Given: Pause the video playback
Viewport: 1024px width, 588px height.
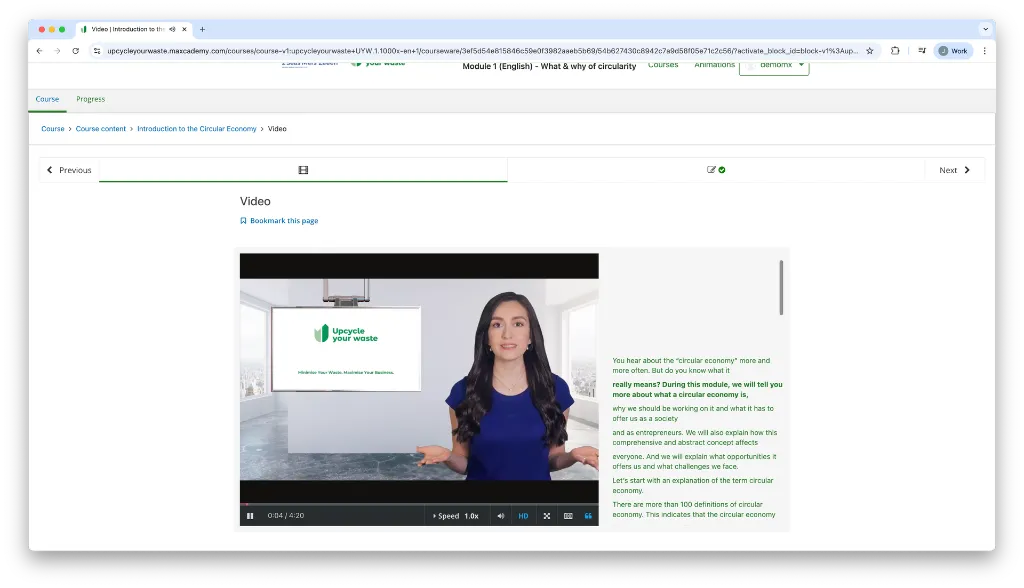Looking at the screenshot, I should pos(250,516).
